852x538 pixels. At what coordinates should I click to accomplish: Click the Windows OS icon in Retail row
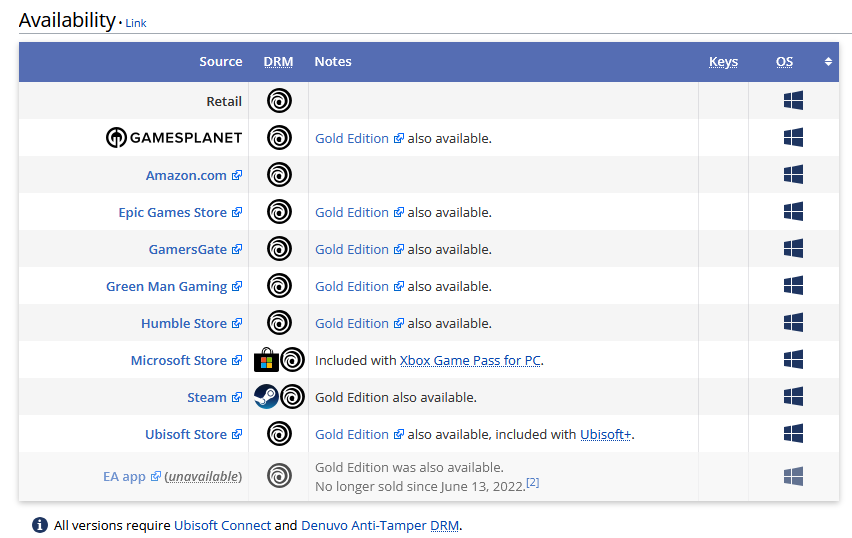pyautogui.click(x=793, y=101)
